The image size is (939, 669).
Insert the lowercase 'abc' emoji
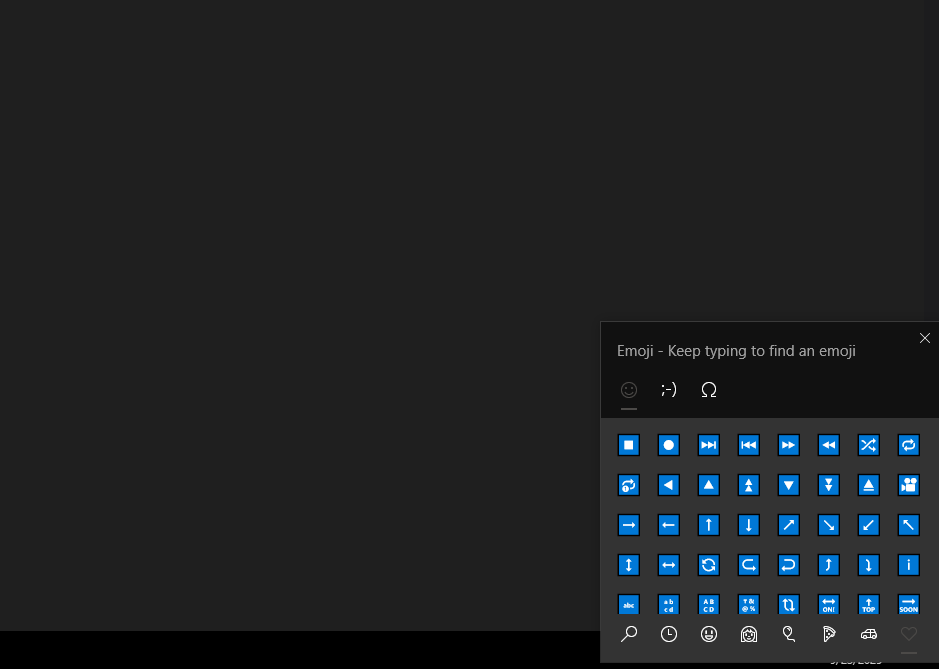tap(628, 604)
